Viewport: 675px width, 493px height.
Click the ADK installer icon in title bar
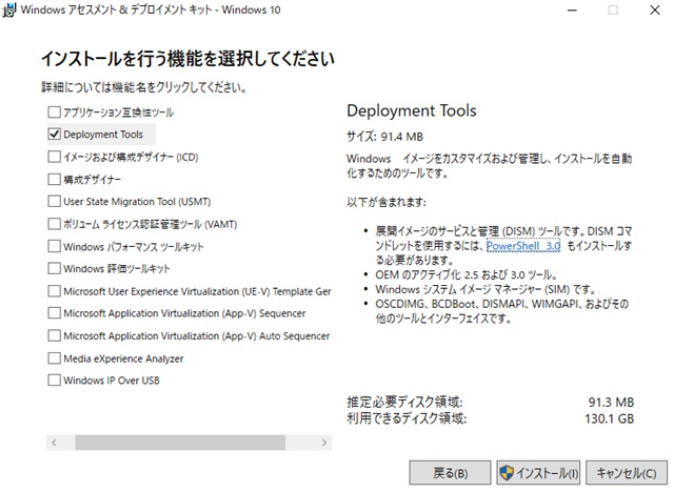pyautogui.click(x=10, y=10)
